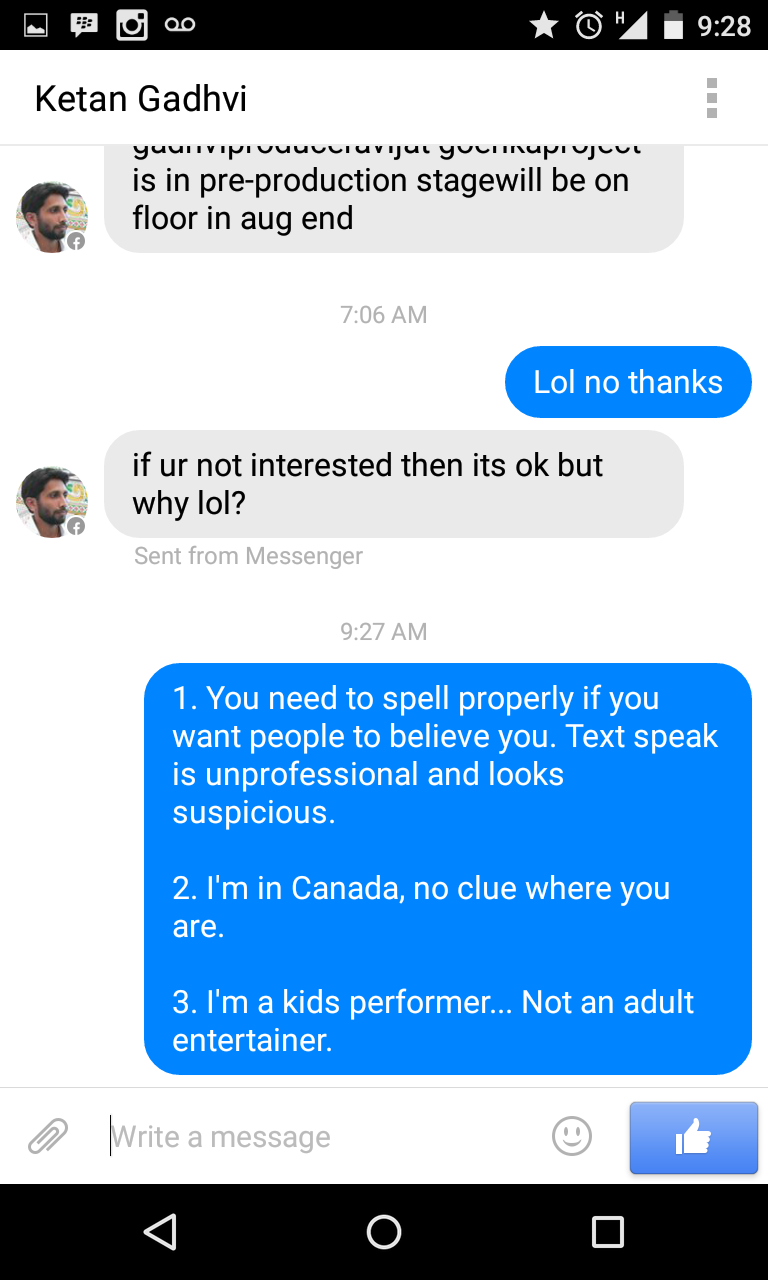Tap the BlackBerry Messenger notification icon

tap(84, 25)
